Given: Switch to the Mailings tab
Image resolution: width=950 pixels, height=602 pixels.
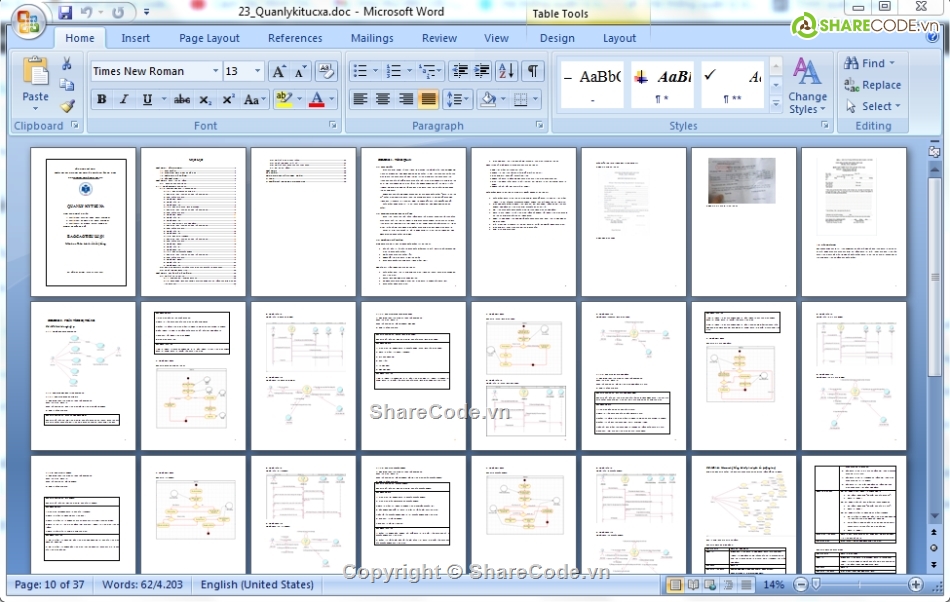Looking at the screenshot, I should click(x=372, y=38).
